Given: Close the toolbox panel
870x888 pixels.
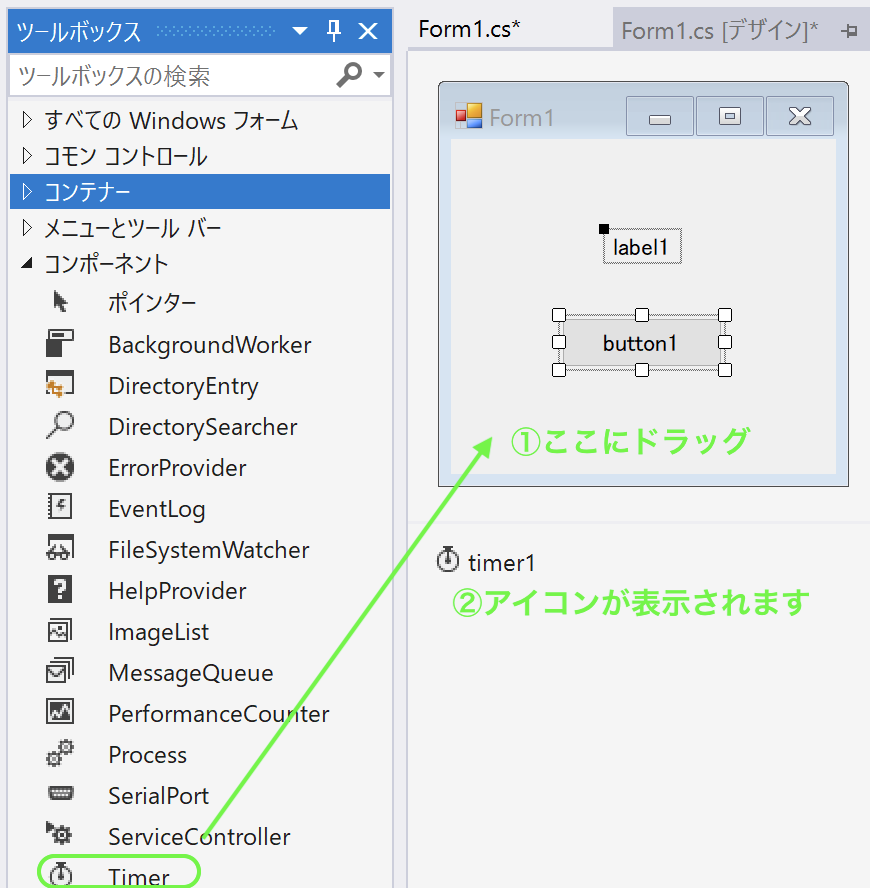Looking at the screenshot, I should pyautogui.click(x=368, y=31).
